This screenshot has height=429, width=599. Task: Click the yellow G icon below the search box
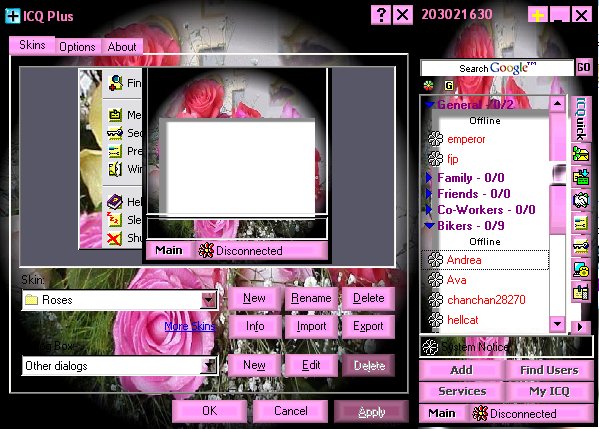coord(449,85)
